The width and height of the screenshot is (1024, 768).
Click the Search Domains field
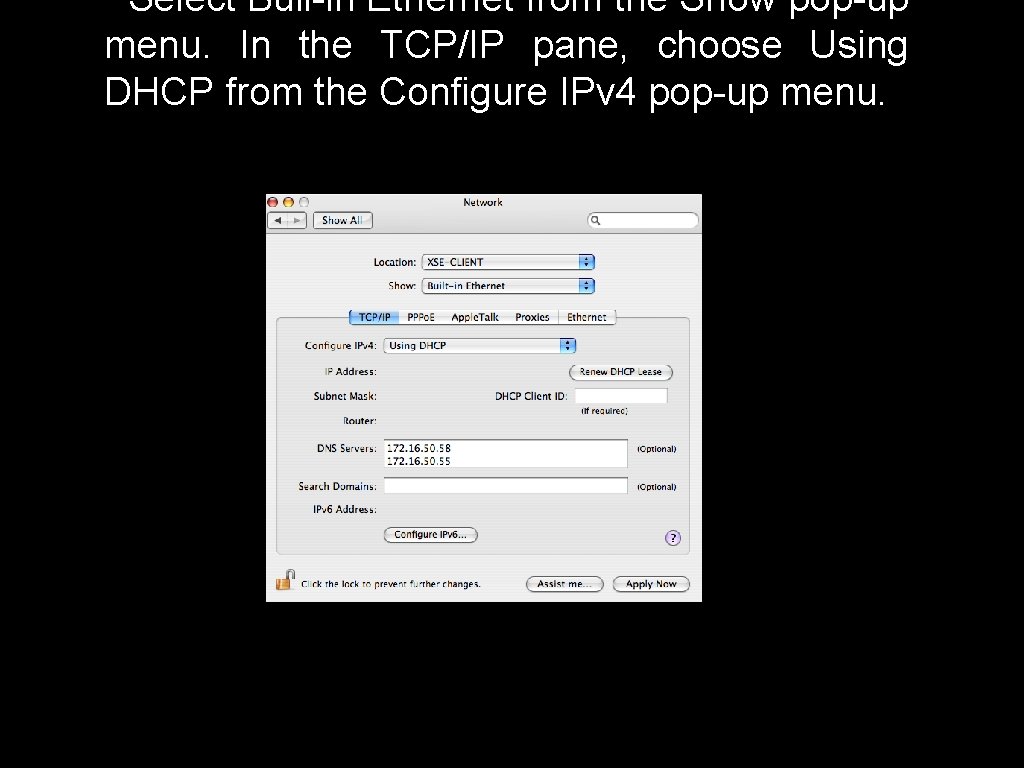coord(505,486)
